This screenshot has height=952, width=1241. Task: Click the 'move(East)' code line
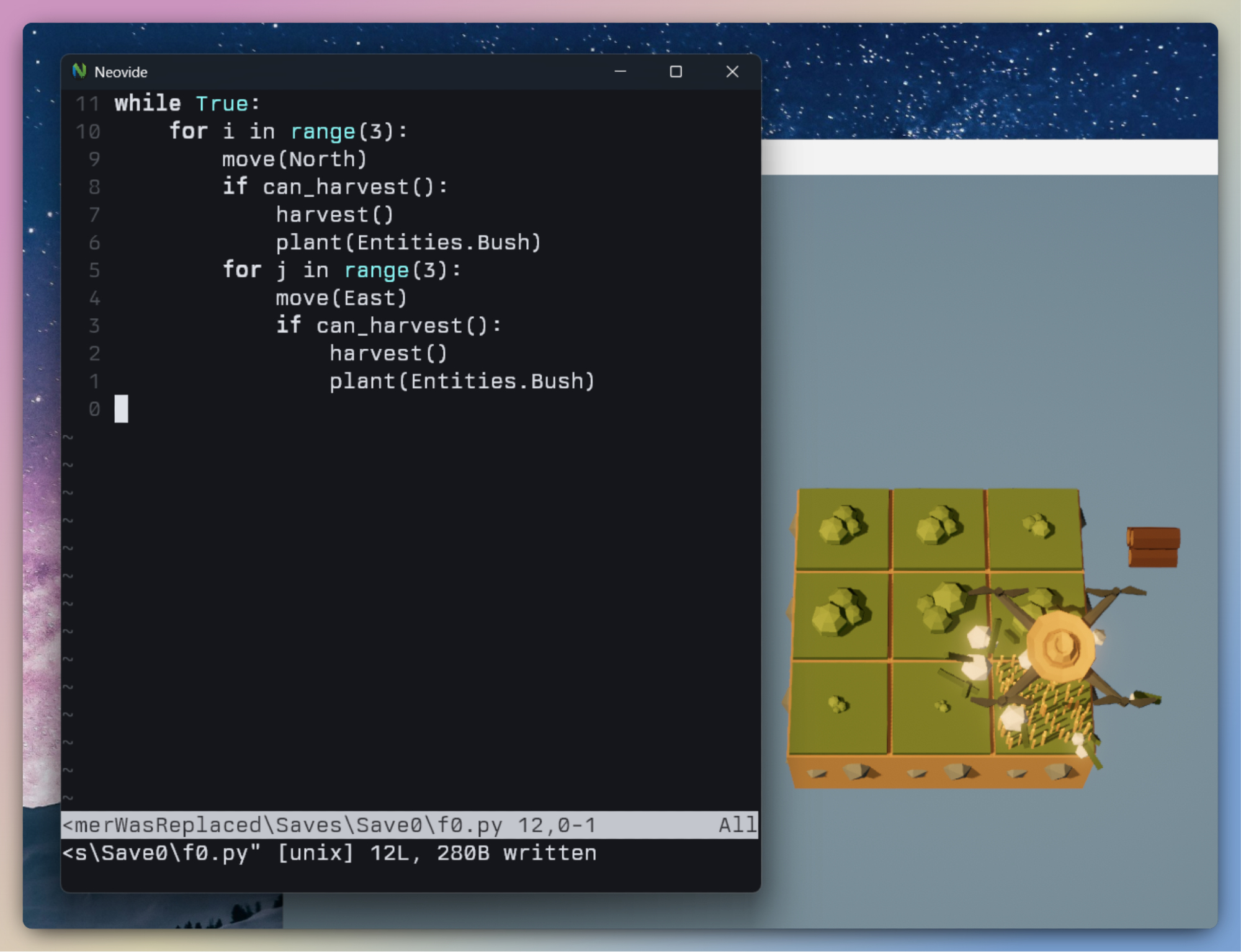coord(341,298)
